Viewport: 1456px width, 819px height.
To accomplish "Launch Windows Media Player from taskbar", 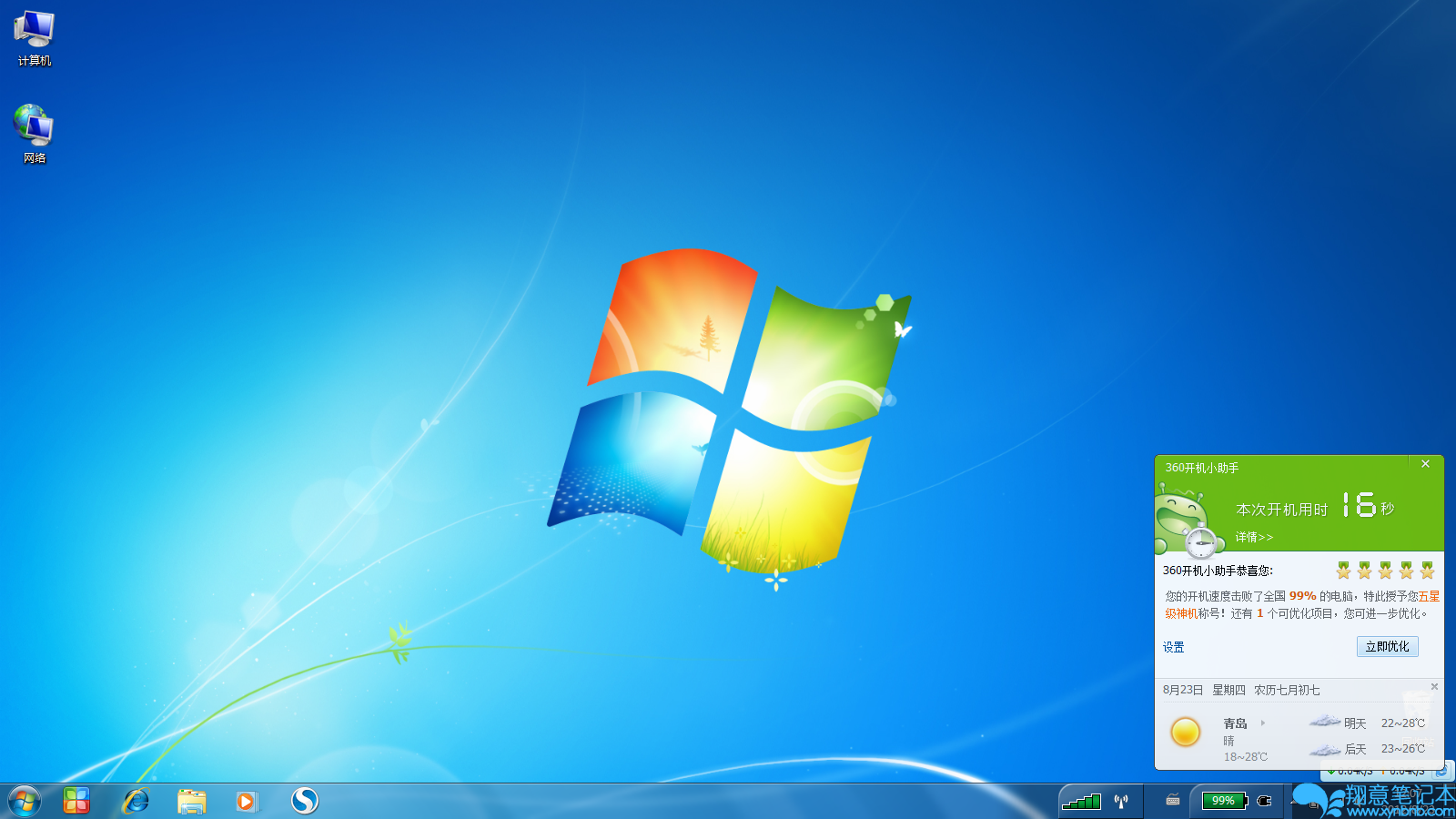I will [x=247, y=801].
